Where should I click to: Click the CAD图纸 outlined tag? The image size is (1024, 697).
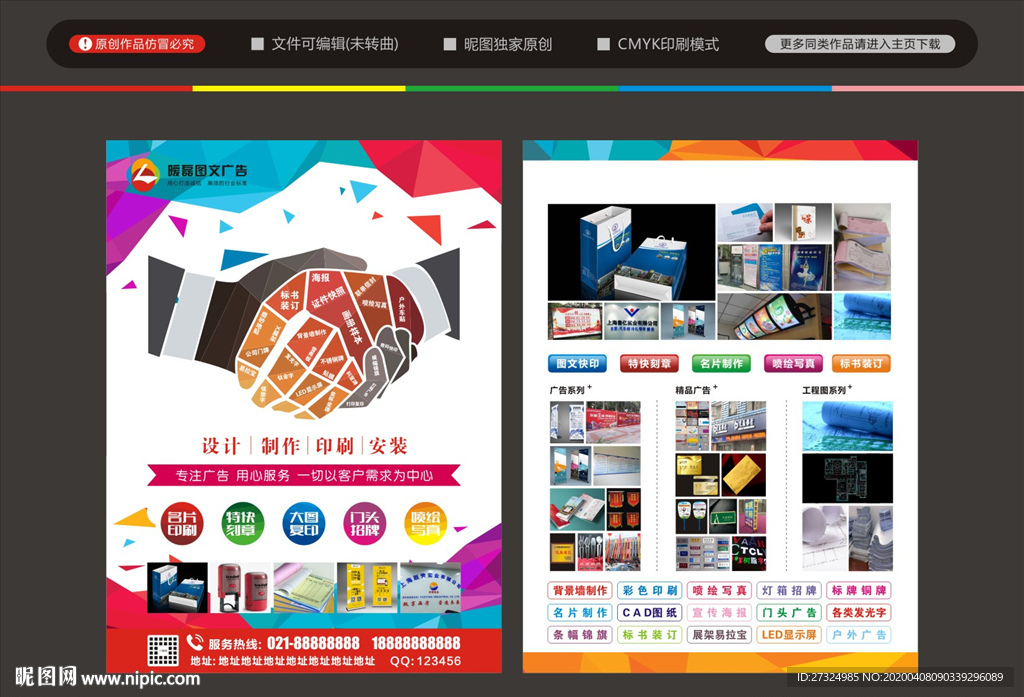pos(650,613)
